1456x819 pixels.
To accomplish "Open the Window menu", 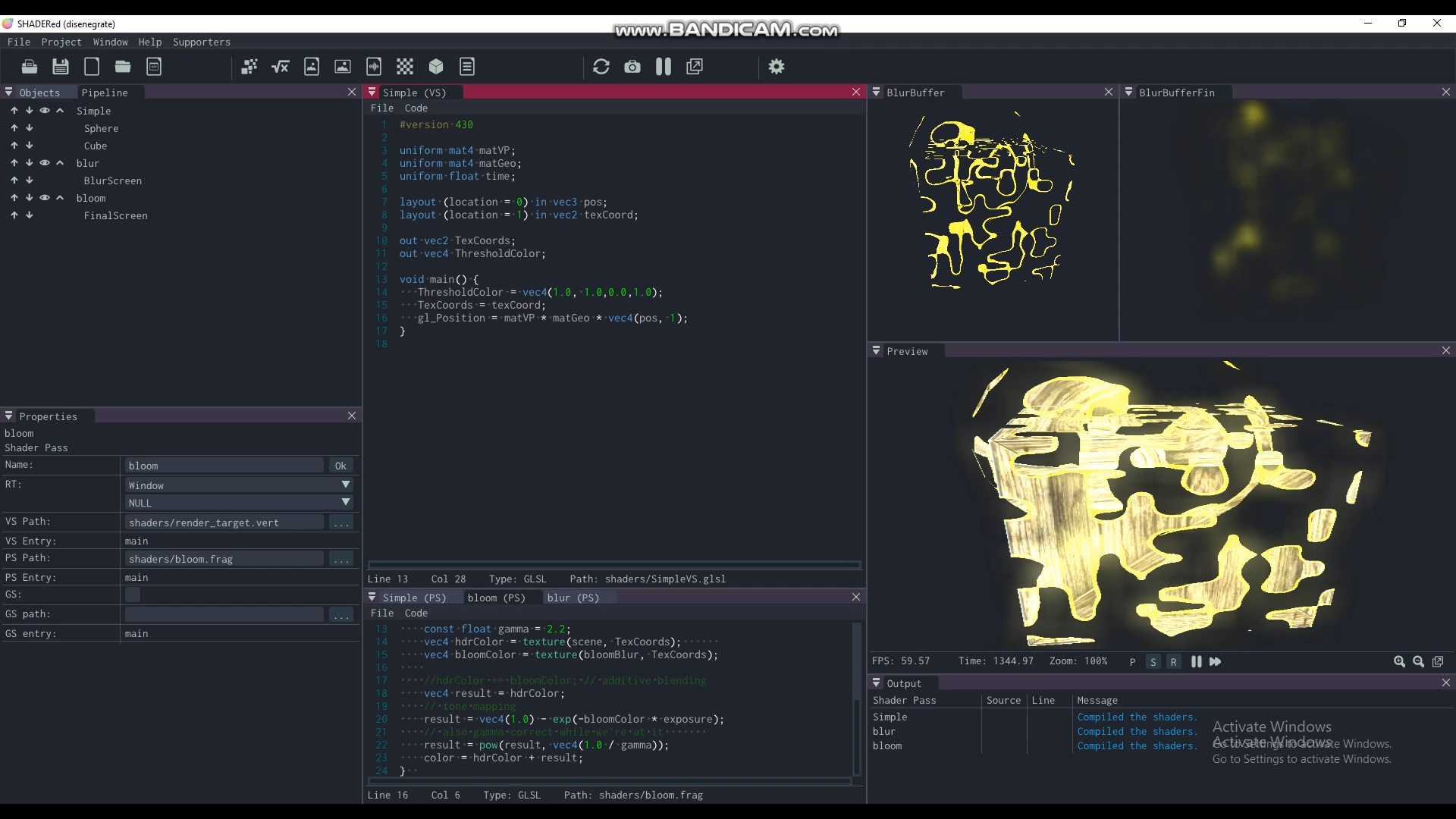I will [x=111, y=42].
